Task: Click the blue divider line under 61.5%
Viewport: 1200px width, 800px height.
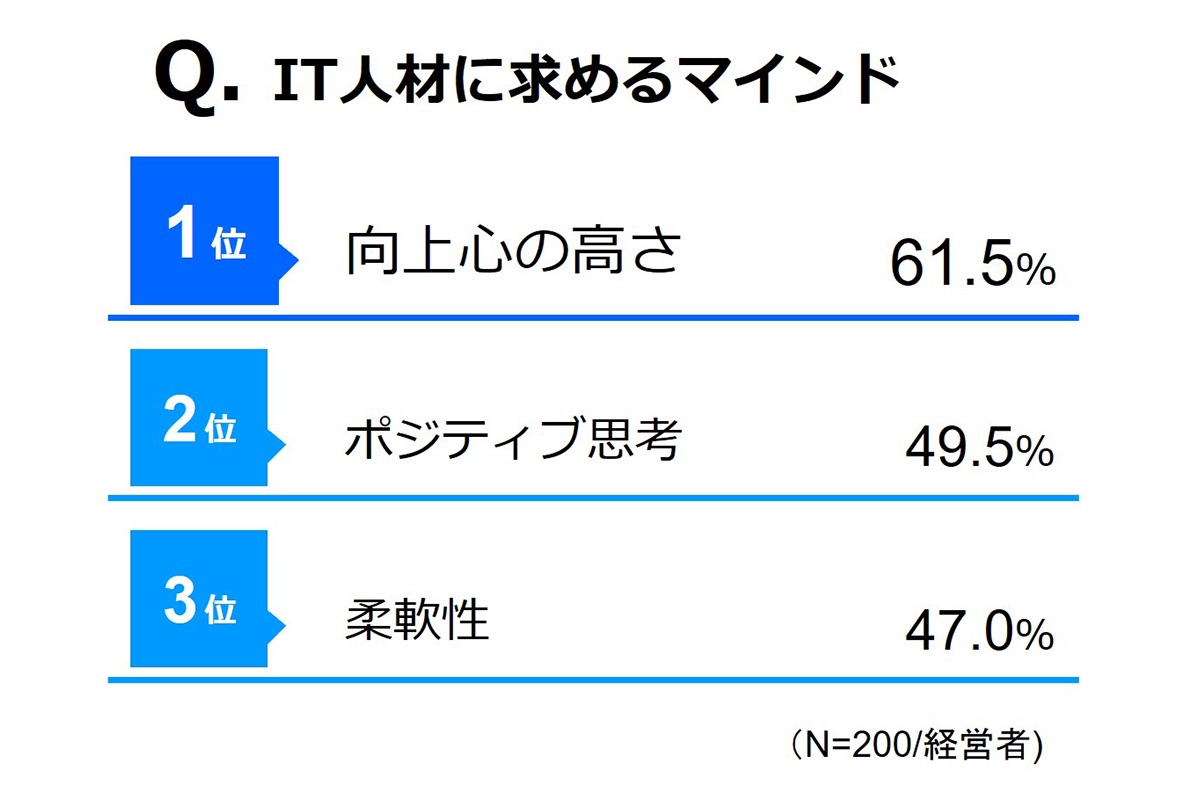Action: 593,317
